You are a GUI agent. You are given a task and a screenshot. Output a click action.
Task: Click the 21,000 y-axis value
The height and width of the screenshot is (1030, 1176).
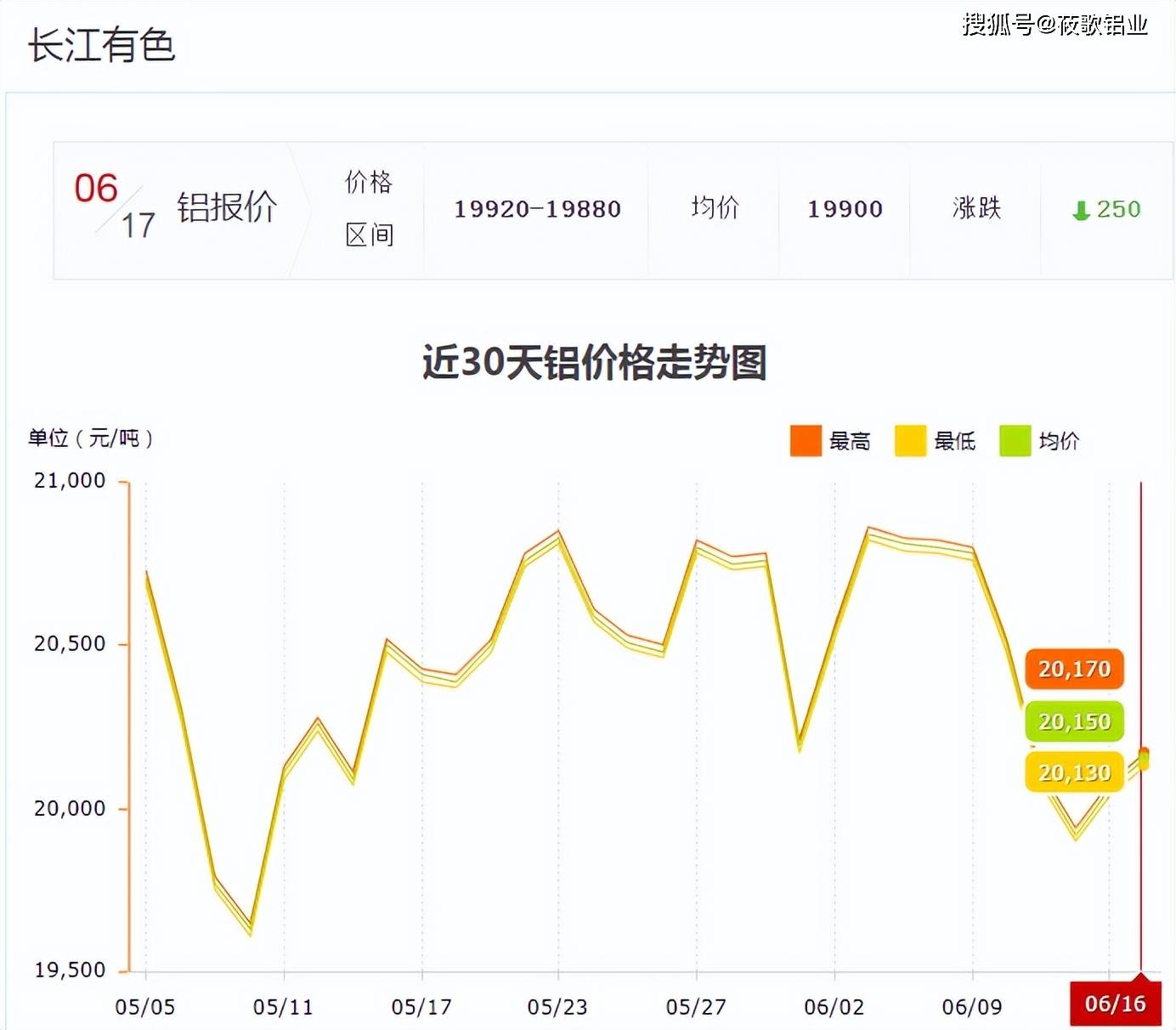point(70,480)
